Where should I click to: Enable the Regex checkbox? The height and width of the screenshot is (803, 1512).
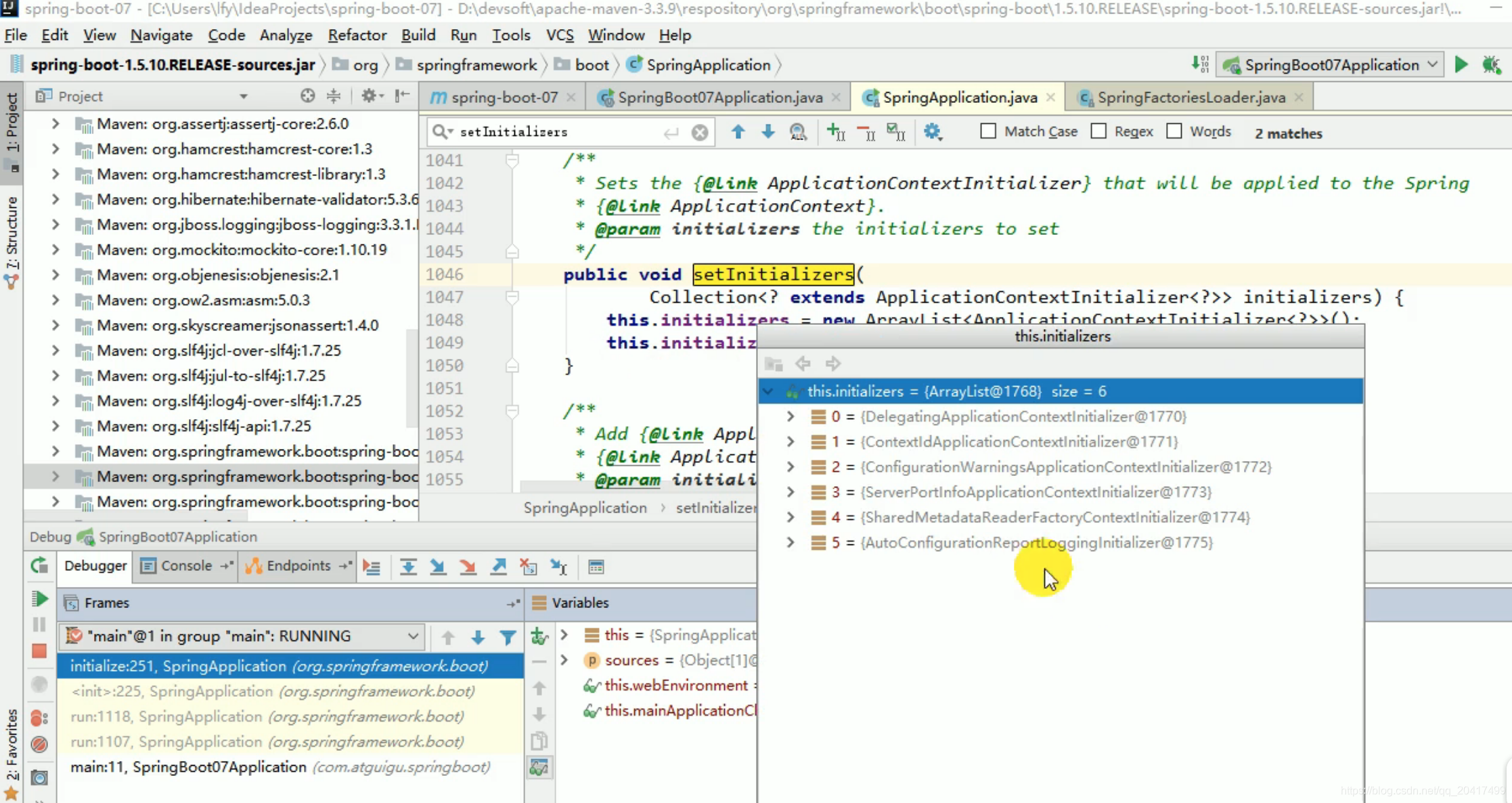click(x=1098, y=131)
